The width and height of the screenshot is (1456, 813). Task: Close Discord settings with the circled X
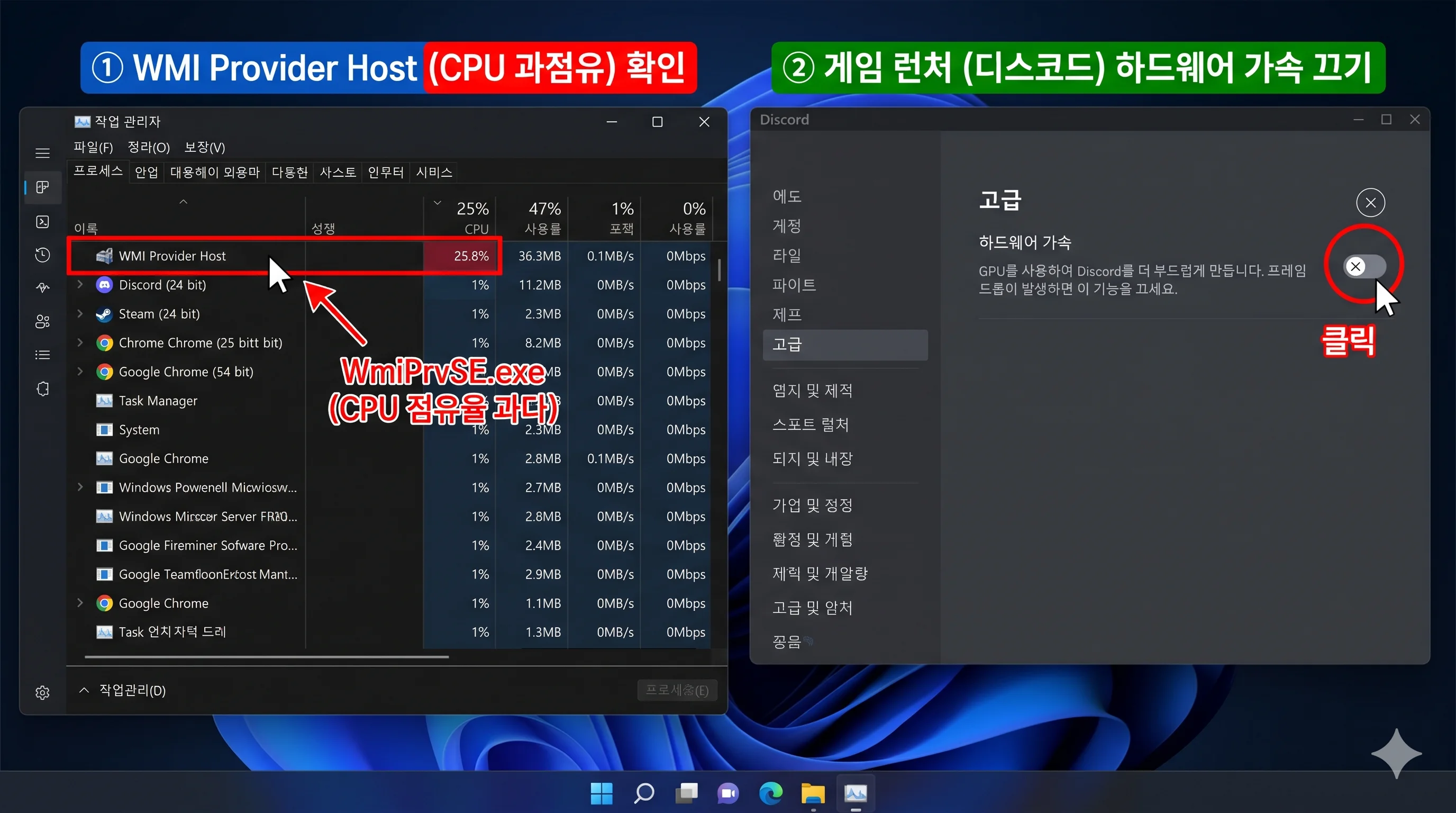pyautogui.click(x=1371, y=202)
